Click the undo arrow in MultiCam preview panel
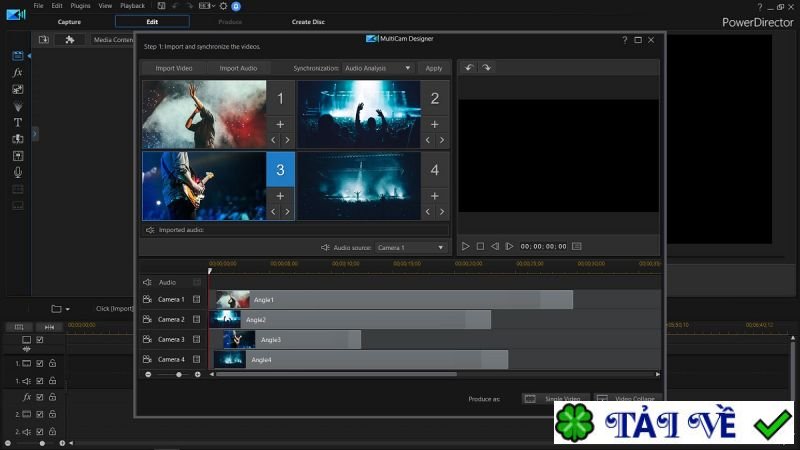 [x=469, y=68]
